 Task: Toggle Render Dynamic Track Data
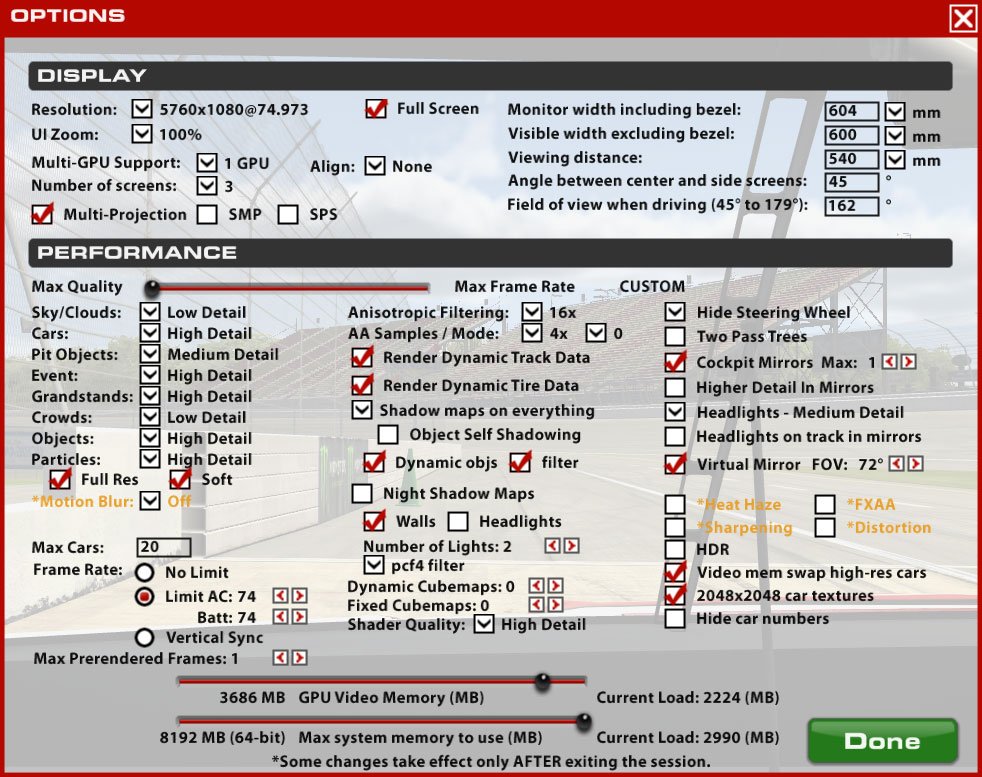362,357
